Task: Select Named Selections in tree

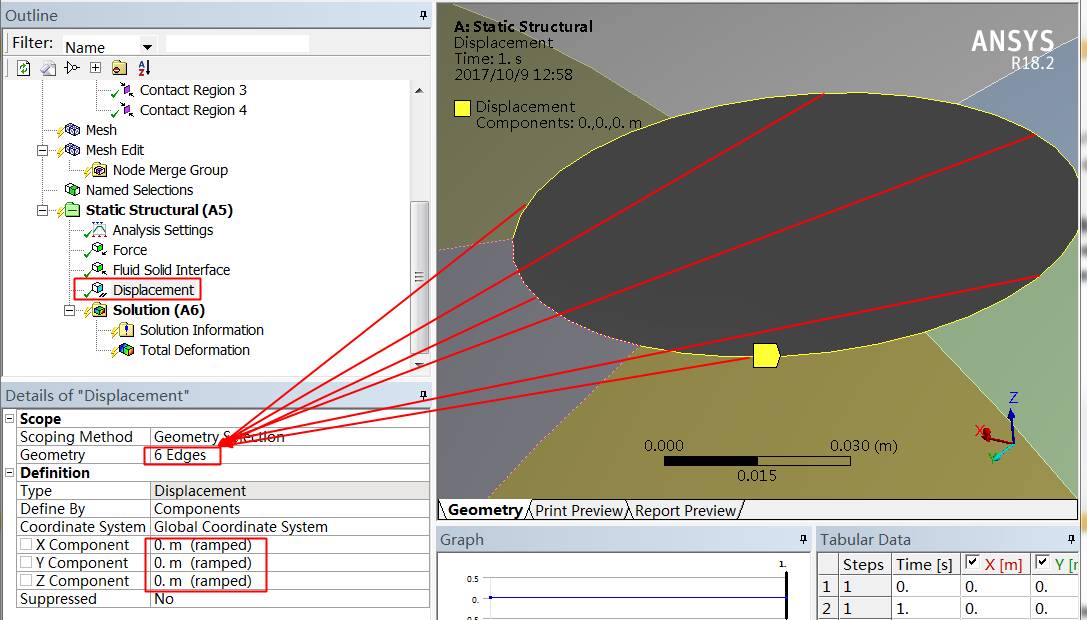Action: (139, 190)
